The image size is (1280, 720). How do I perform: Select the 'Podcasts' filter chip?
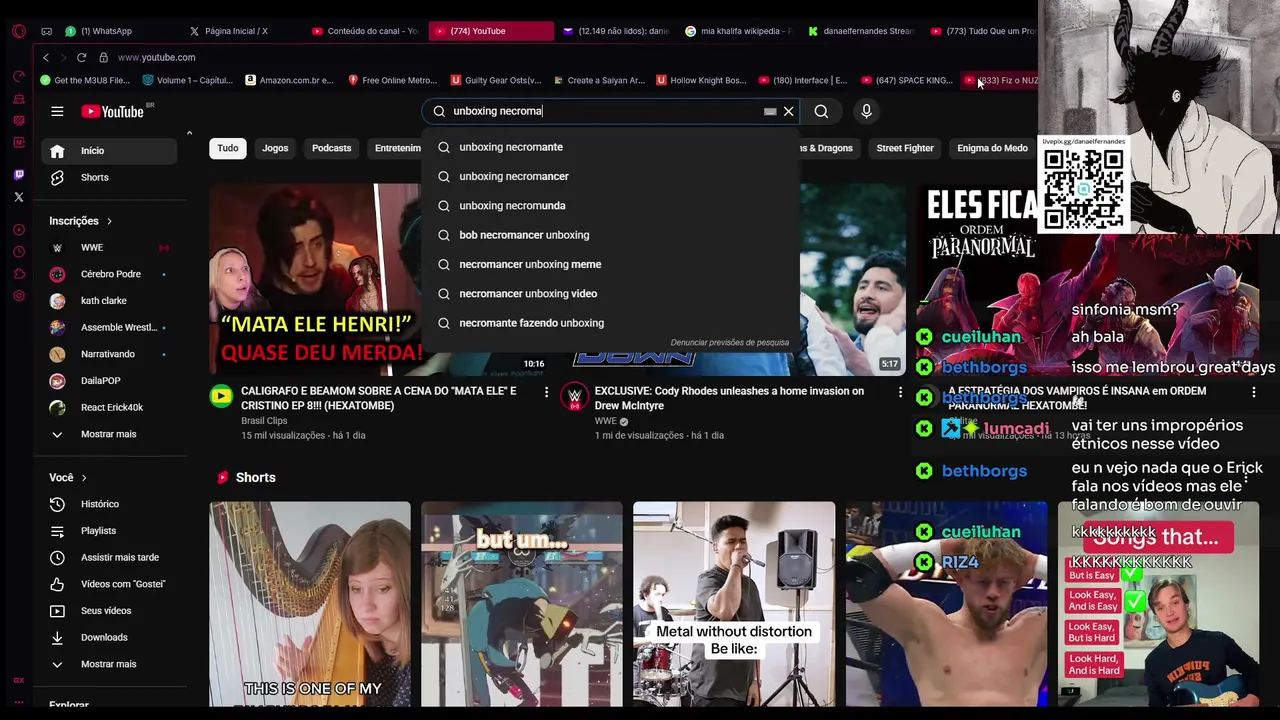coord(331,148)
